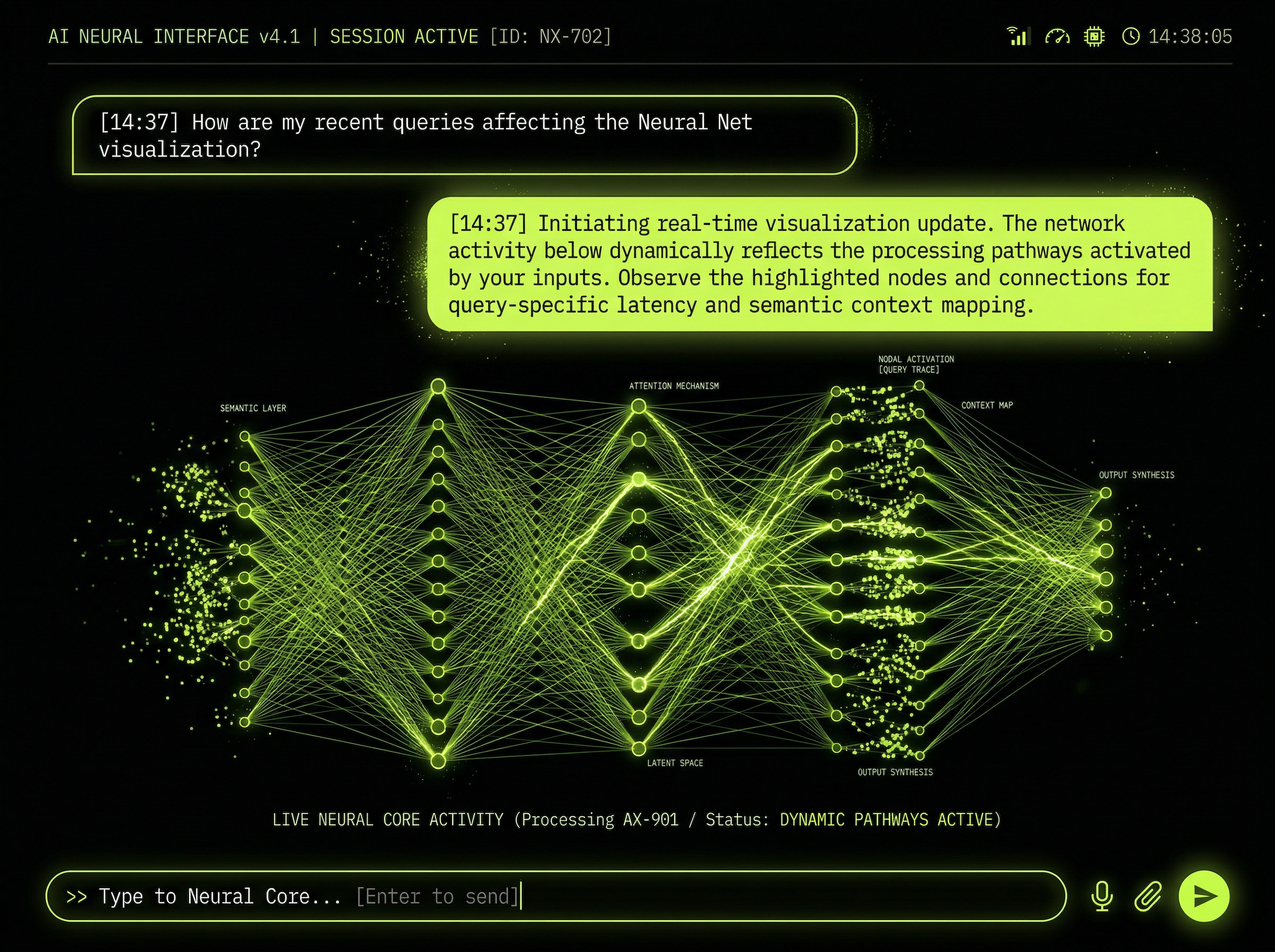Viewport: 1275px width, 952px height.
Task: Focus the Type to Neural Core input field
Action: pyautogui.click(x=556, y=896)
